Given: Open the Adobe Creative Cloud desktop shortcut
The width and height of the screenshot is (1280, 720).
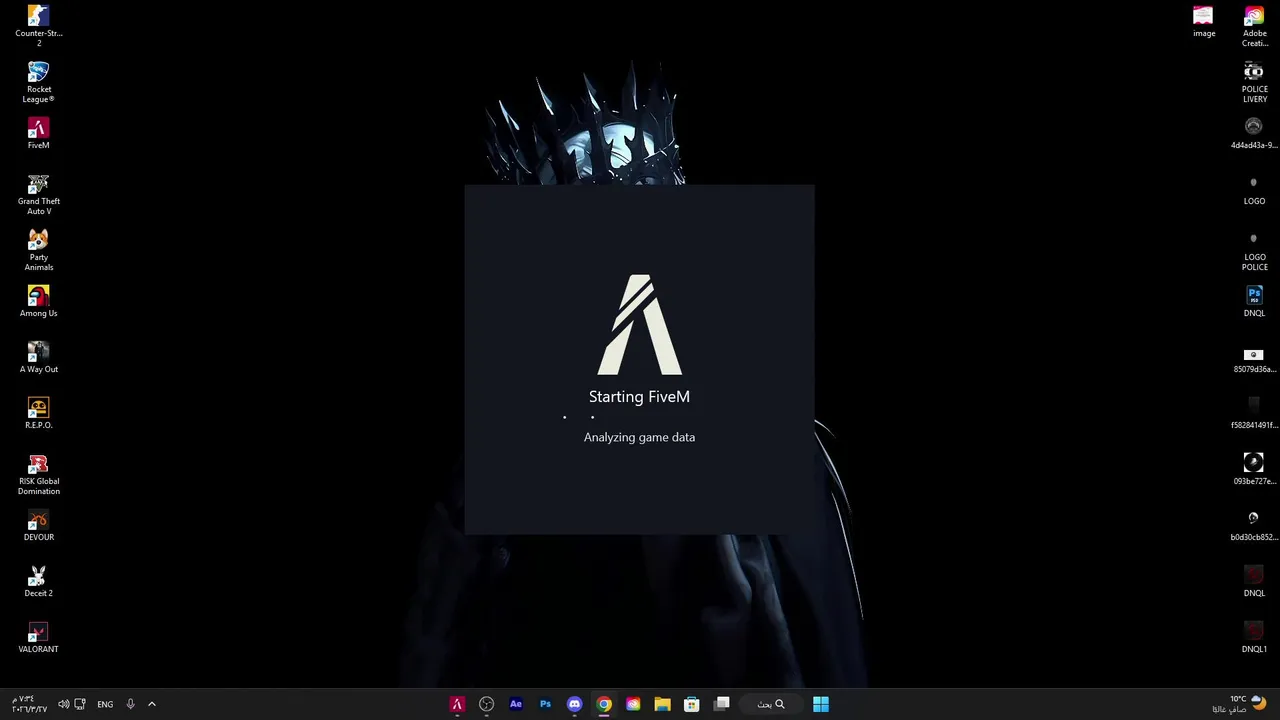Looking at the screenshot, I should (1254, 26).
